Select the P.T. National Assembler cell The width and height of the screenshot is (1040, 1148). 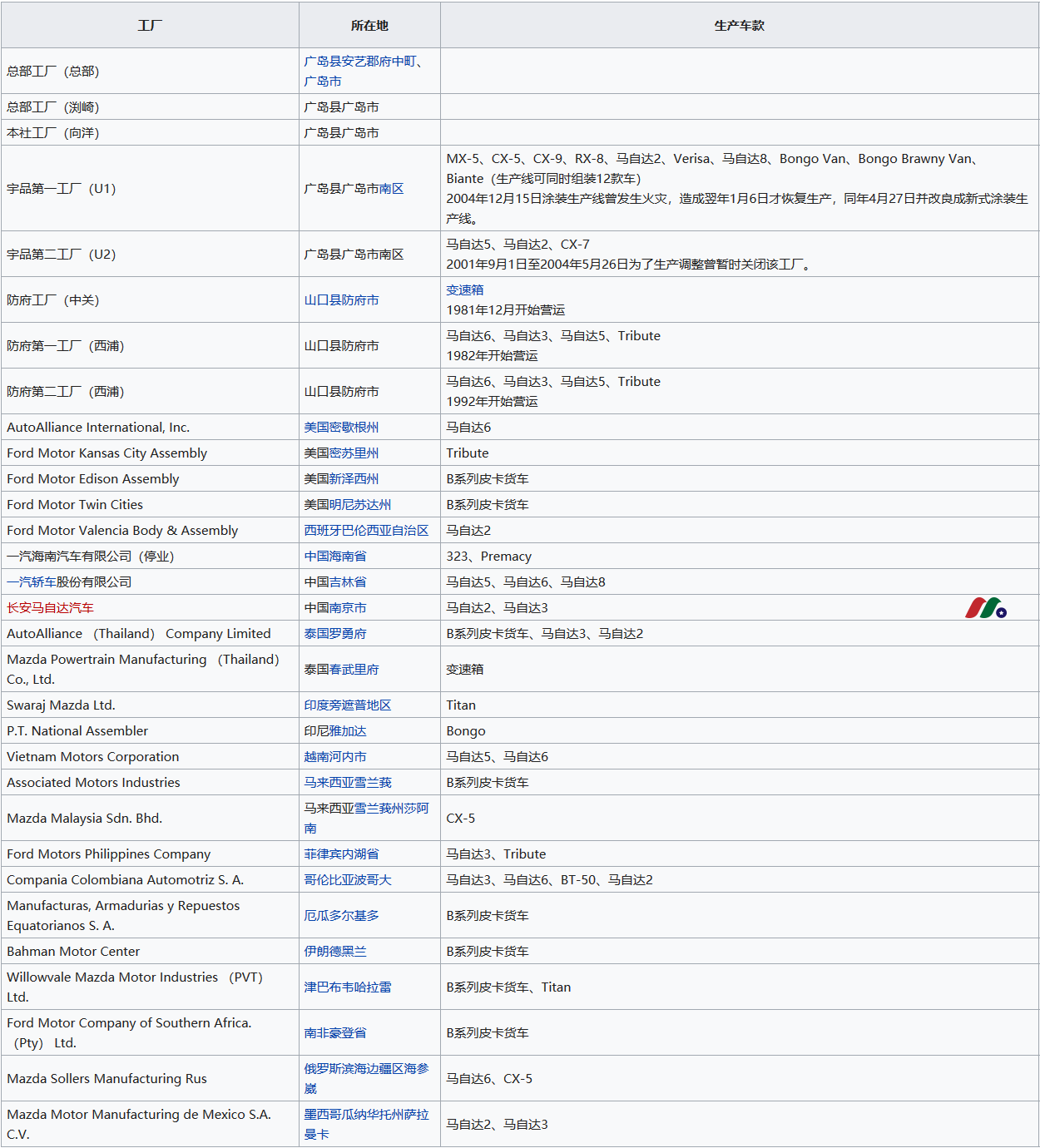(x=150, y=731)
